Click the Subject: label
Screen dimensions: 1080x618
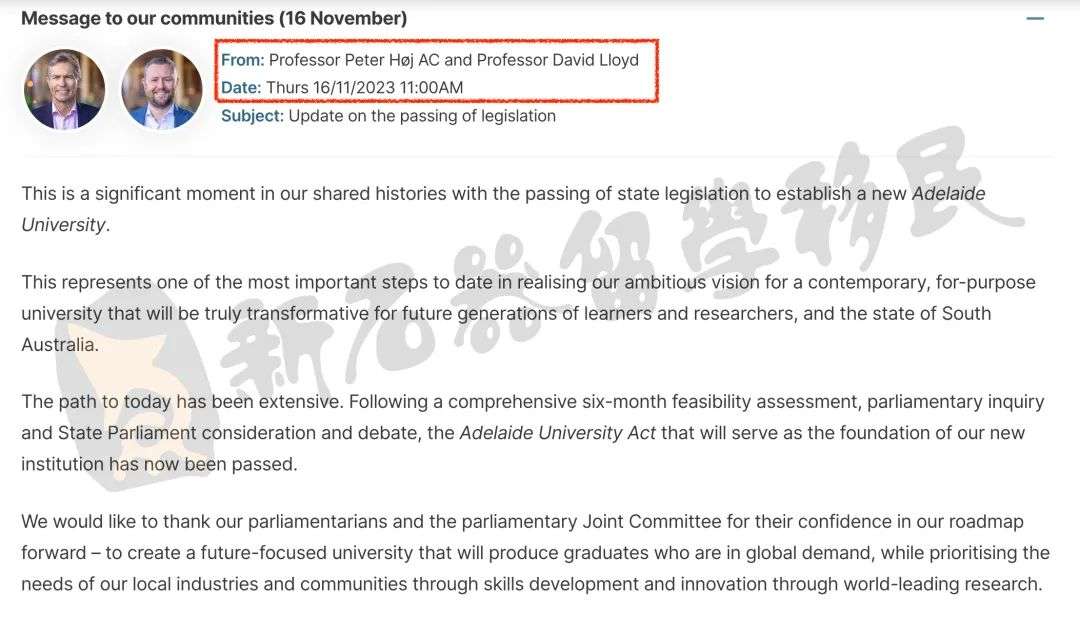(252, 116)
